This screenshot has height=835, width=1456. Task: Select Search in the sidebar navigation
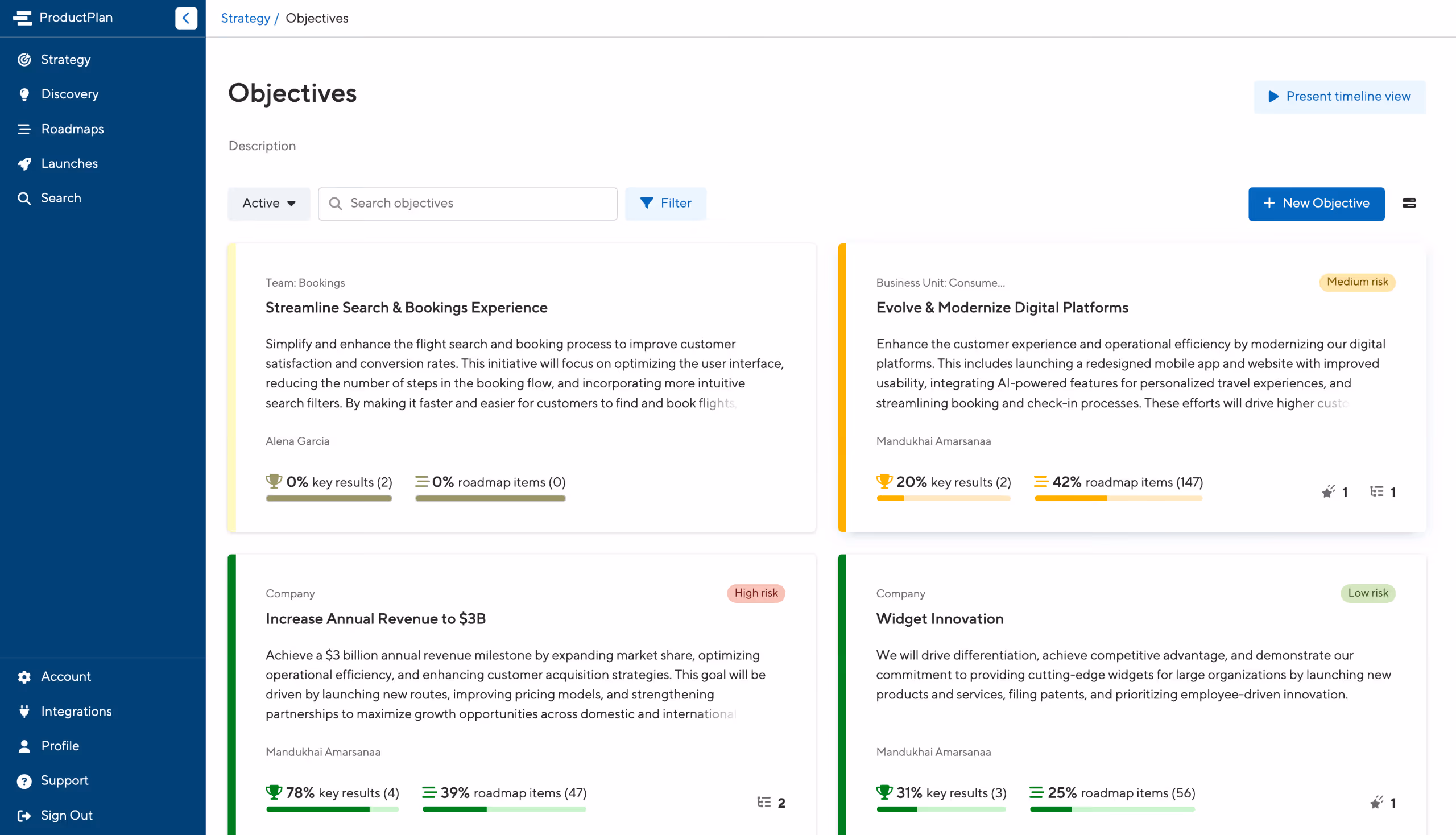(x=61, y=199)
